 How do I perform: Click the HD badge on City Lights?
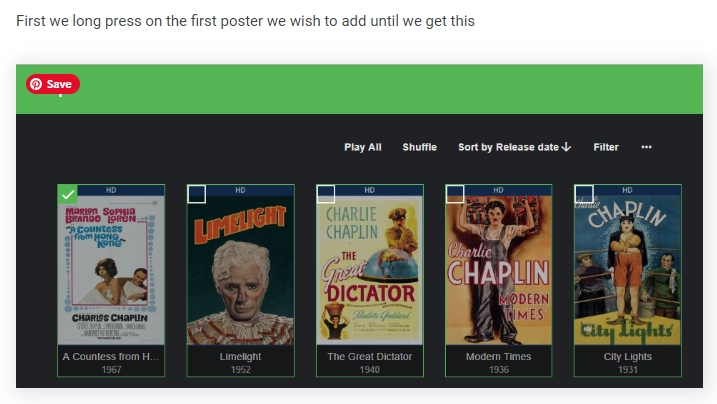tap(627, 190)
